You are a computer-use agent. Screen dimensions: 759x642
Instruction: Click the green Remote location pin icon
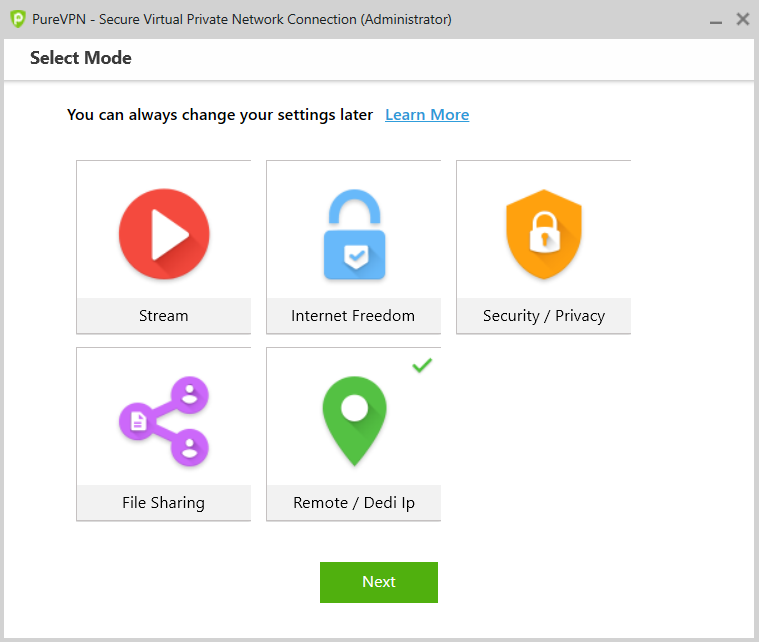click(354, 421)
